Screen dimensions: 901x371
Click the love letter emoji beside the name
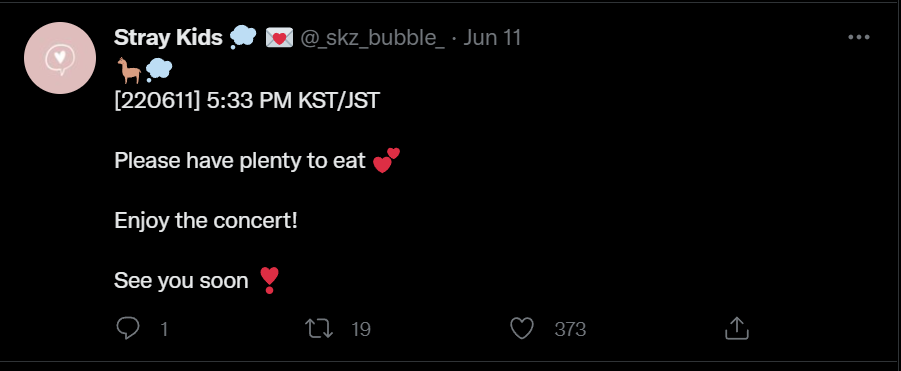coord(279,38)
